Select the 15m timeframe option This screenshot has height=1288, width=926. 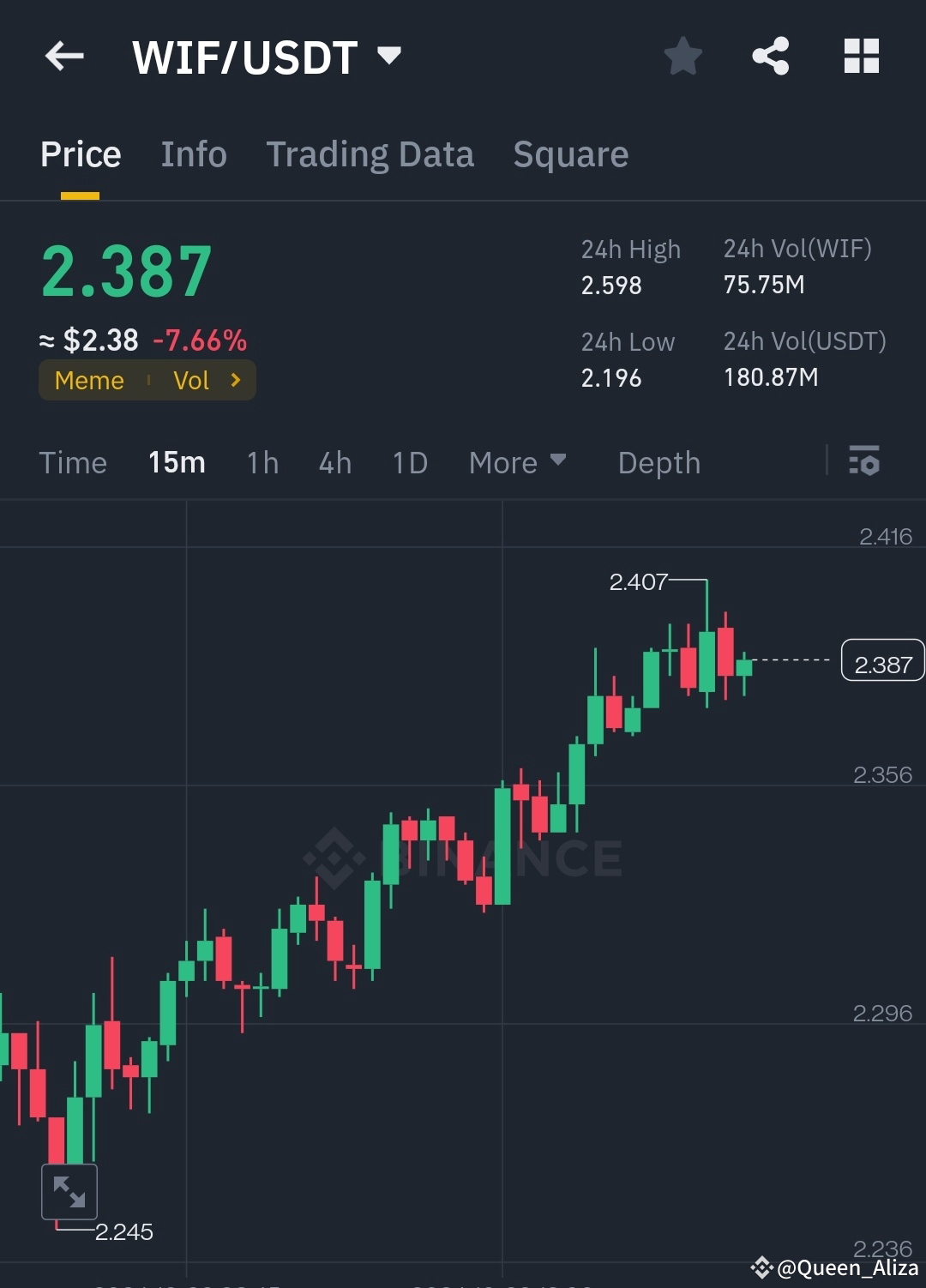176,462
